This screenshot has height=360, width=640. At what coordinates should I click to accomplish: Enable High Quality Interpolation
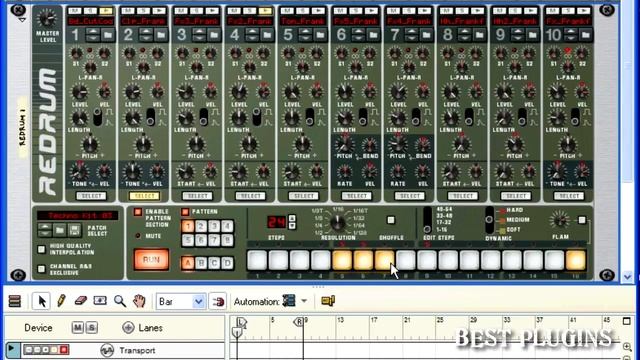(41, 249)
